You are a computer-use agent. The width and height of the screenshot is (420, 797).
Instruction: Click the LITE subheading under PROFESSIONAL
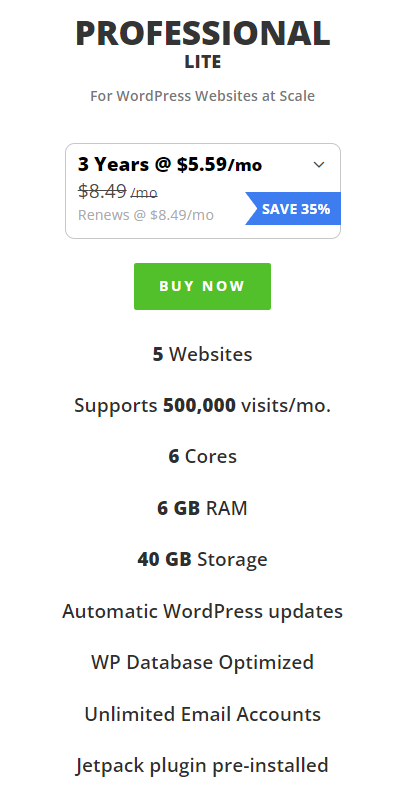point(203,62)
